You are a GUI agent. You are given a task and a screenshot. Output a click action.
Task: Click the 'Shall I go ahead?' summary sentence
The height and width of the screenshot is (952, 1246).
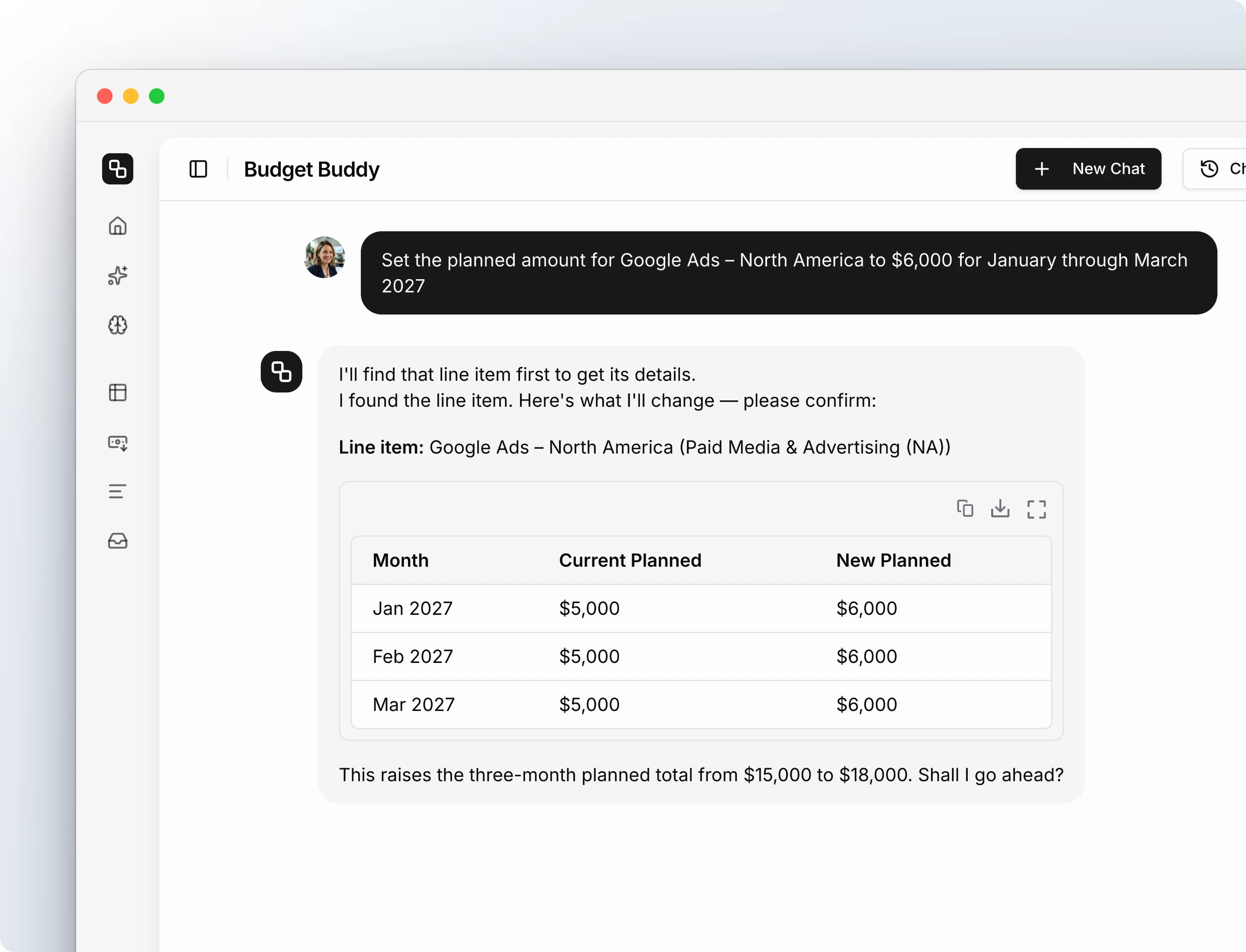pos(701,775)
